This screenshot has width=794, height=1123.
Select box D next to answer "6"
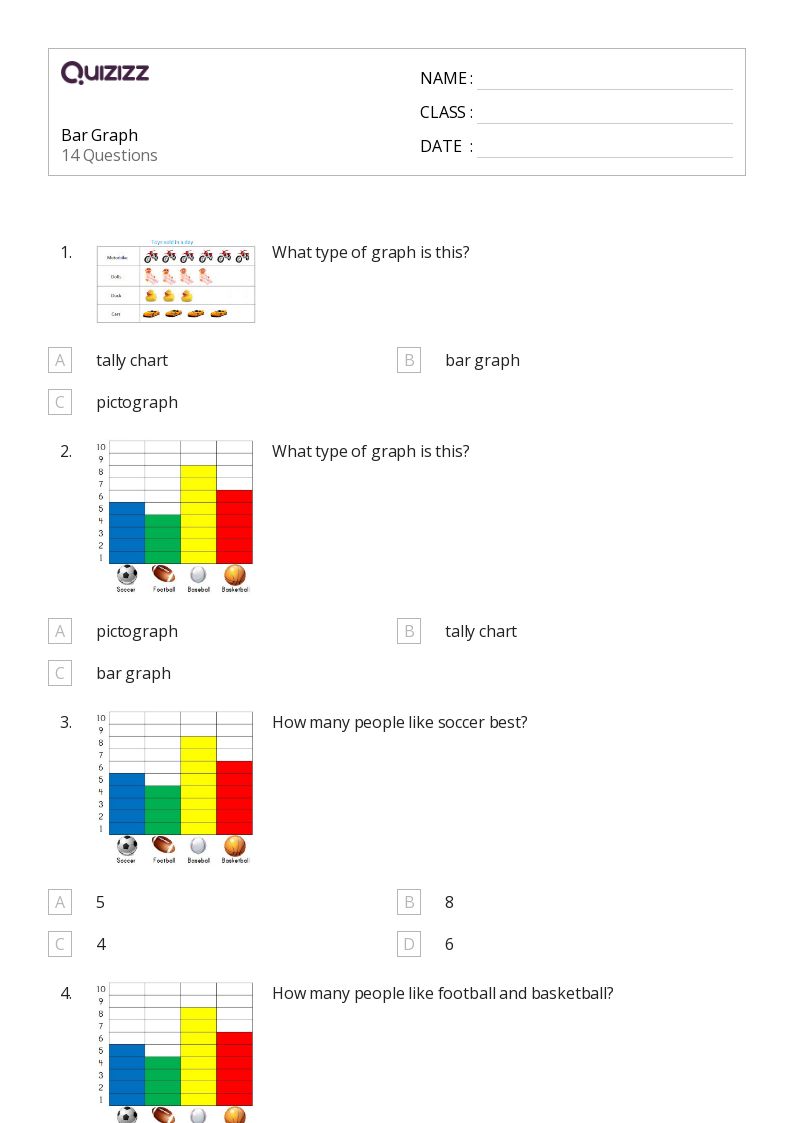(x=408, y=944)
